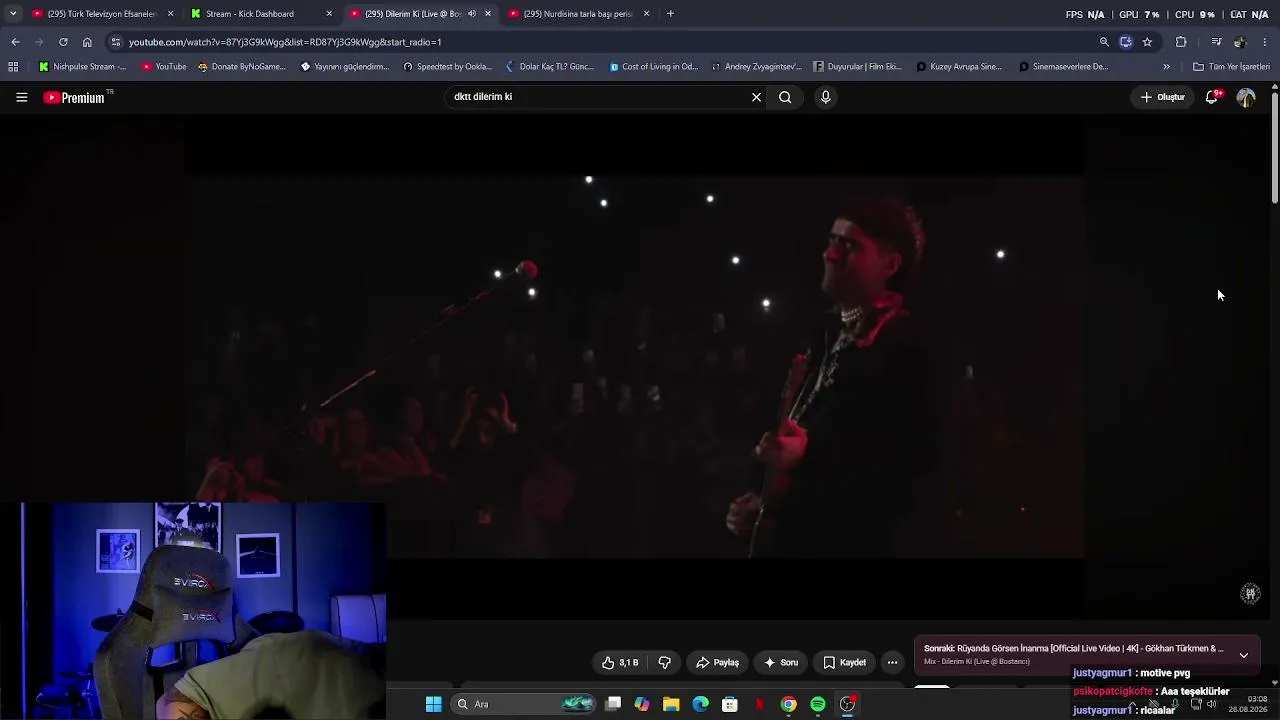Open Spotify from the taskbar

click(x=818, y=704)
